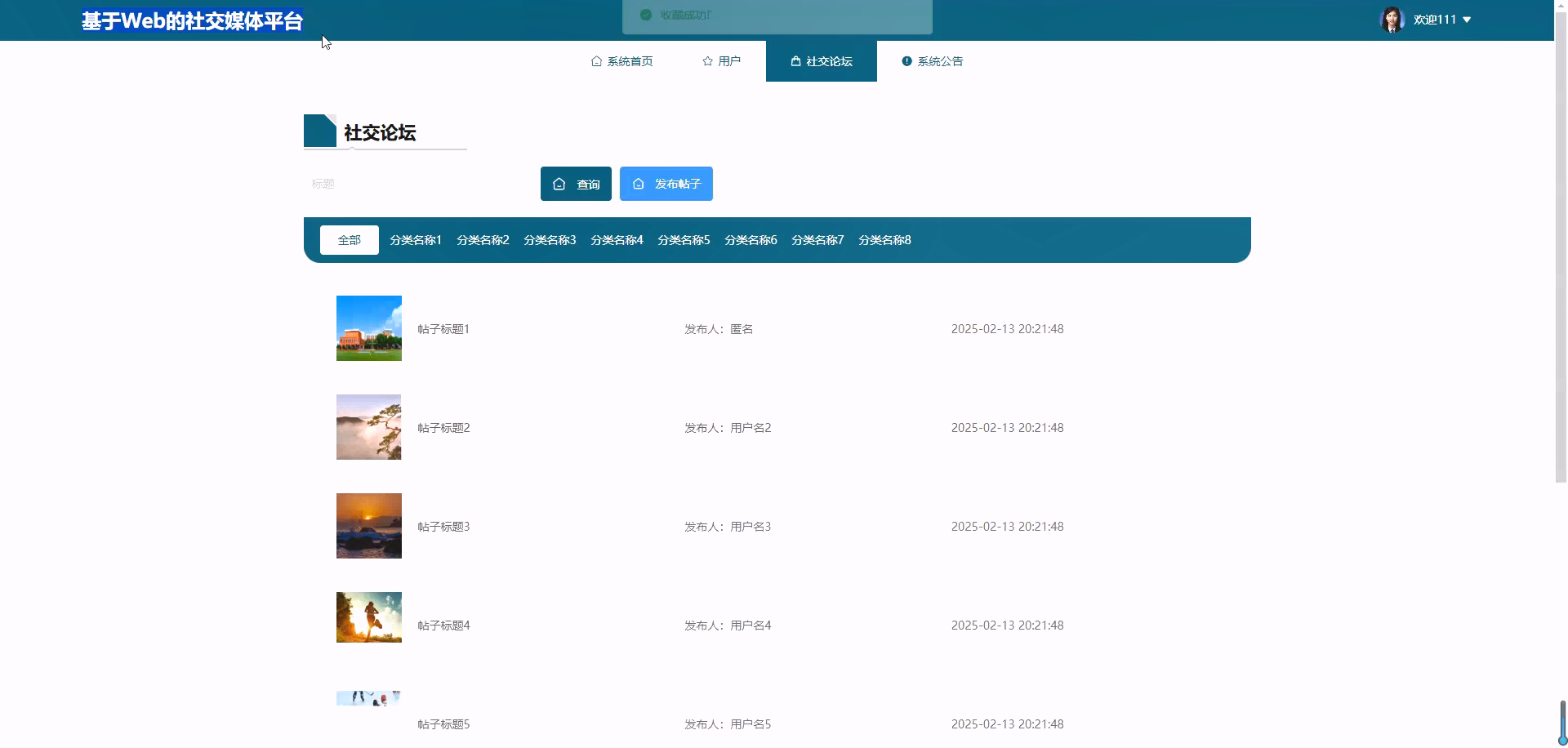Viewport: 1568px width, 748px height.
Task: Click the 发布帖子 button
Action: [x=666, y=184]
